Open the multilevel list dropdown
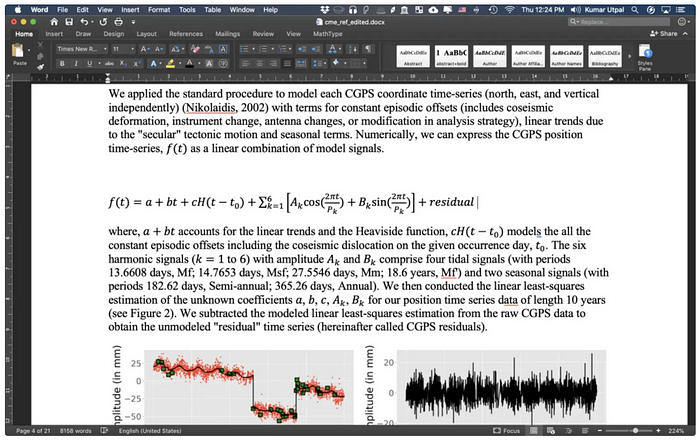This screenshot has width=700, height=441. [291, 49]
